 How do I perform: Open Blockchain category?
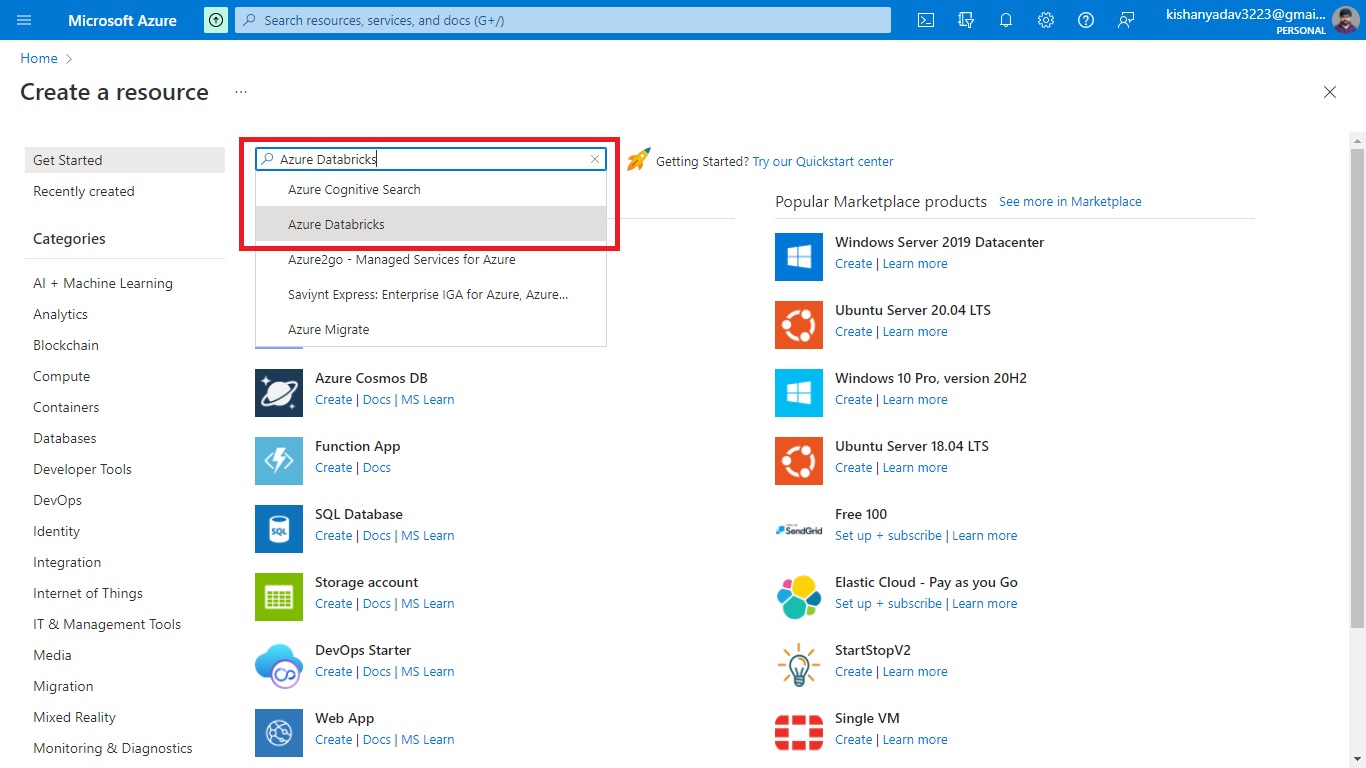coord(66,345)
